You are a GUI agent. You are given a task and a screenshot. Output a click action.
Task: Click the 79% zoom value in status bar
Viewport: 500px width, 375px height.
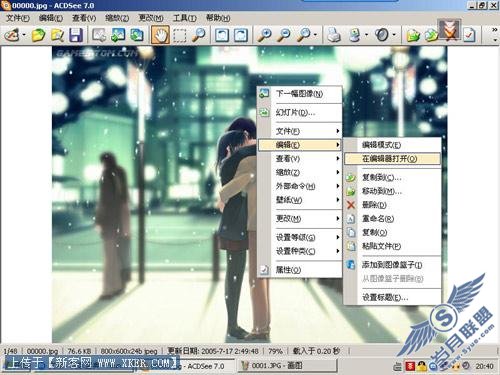(x=275, y=351)
